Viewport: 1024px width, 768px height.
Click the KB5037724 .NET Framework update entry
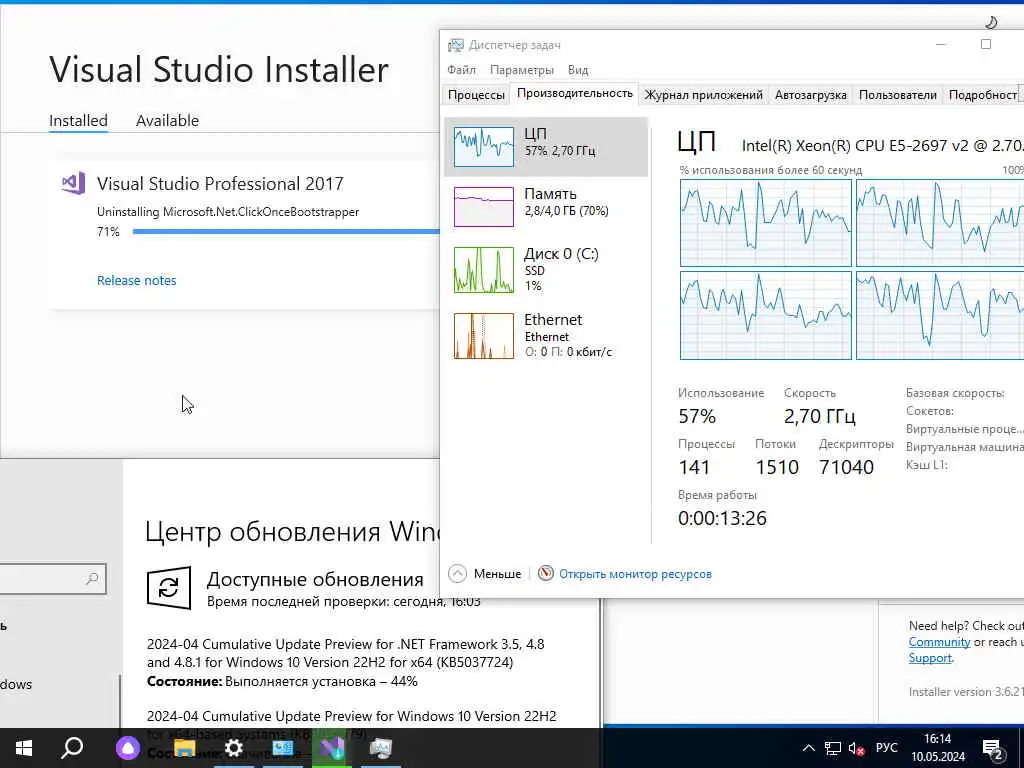tap(345, 653)
